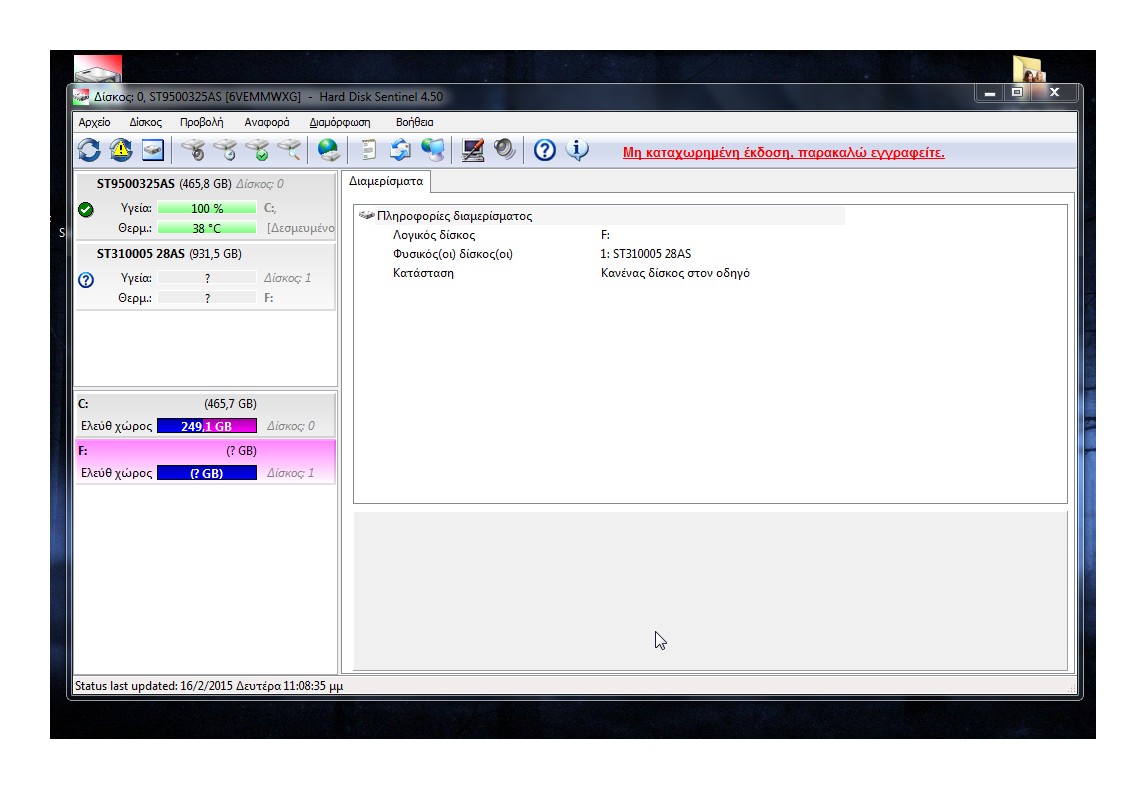Open the computer configuration icon with pen
Screen dimensions: 1146x789
(x=473, y=150)
